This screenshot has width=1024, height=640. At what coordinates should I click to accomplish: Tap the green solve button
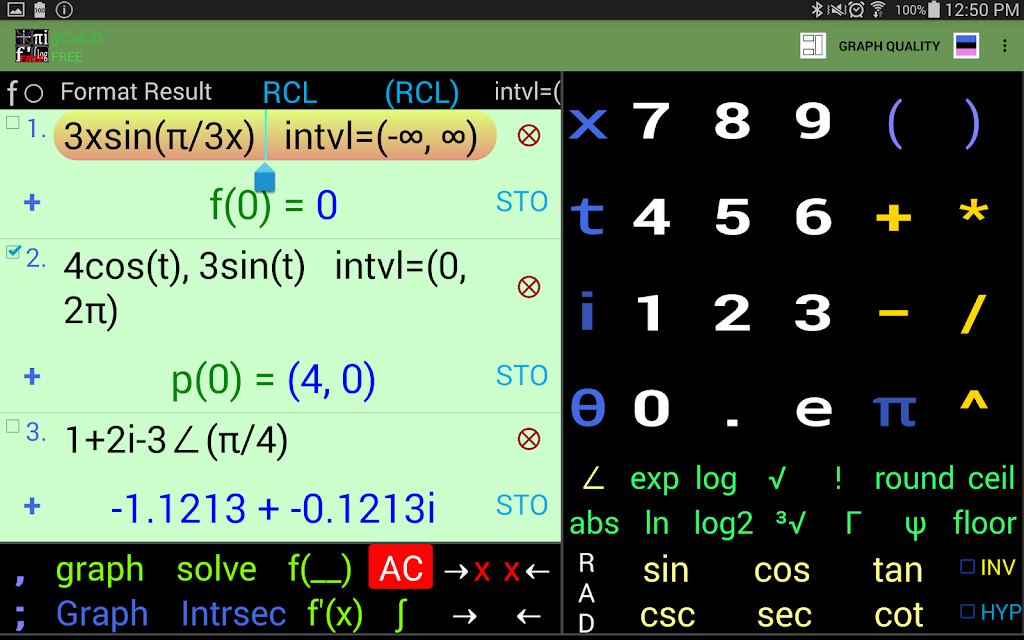pyautogui.click(x=216, y=569)
